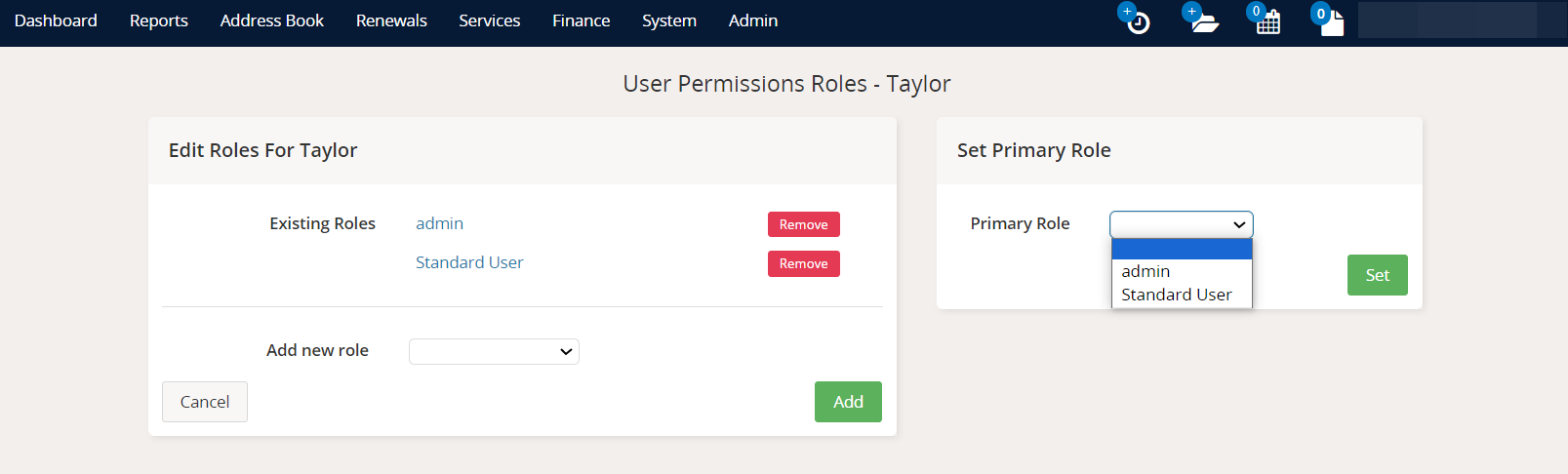Open the Renewals menu

(391, 20)
